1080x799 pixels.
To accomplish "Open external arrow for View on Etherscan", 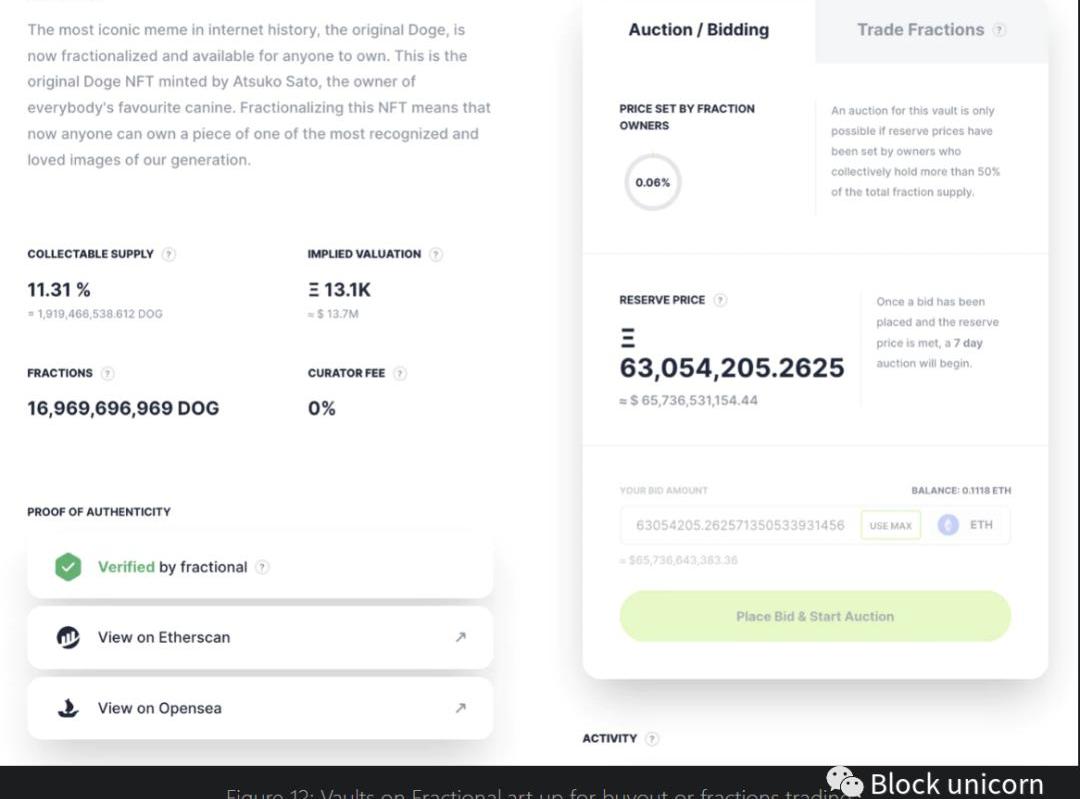I will pyautogui.click(x=460, y=637).
